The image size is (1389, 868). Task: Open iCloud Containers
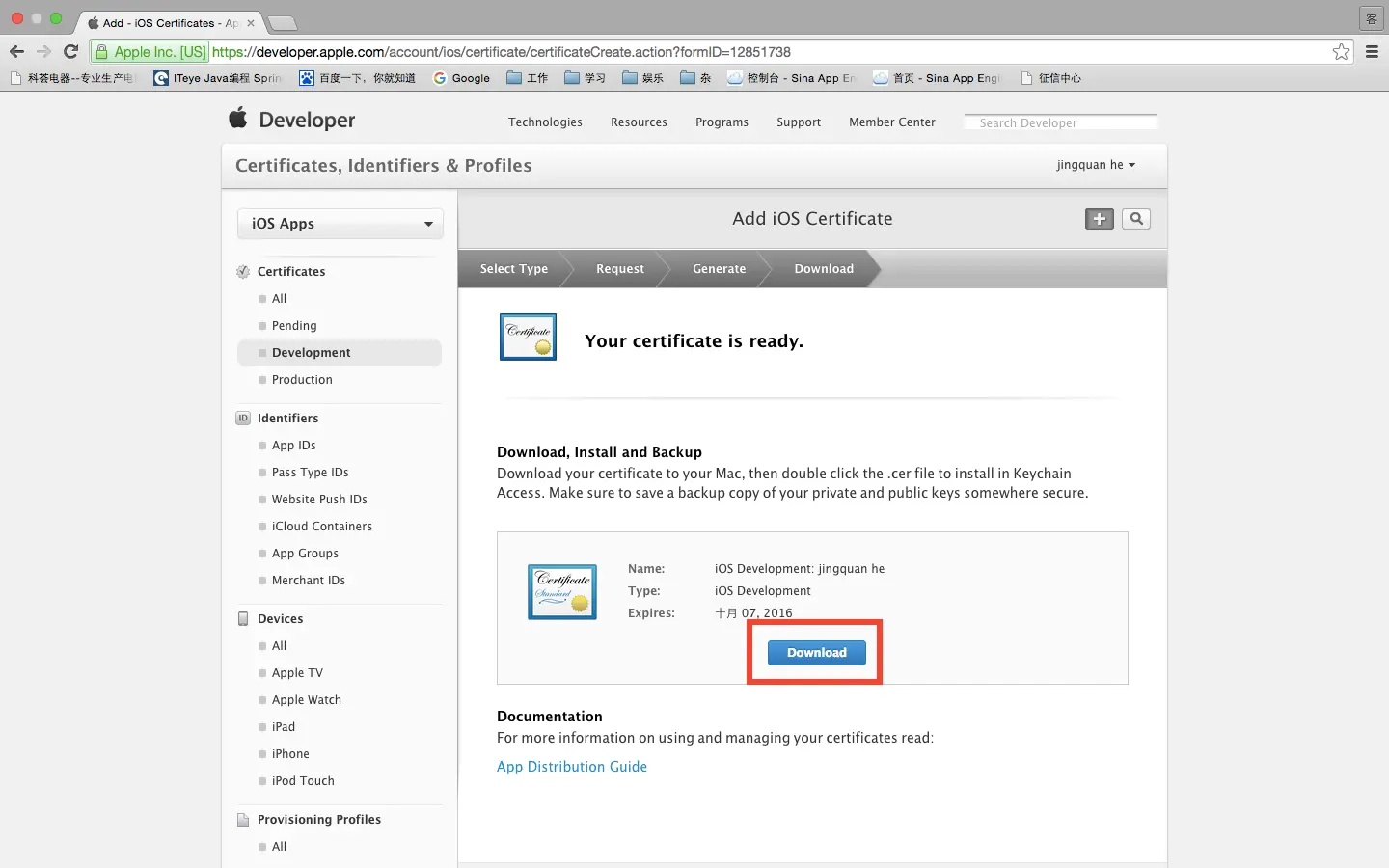[x=322, y=527]
